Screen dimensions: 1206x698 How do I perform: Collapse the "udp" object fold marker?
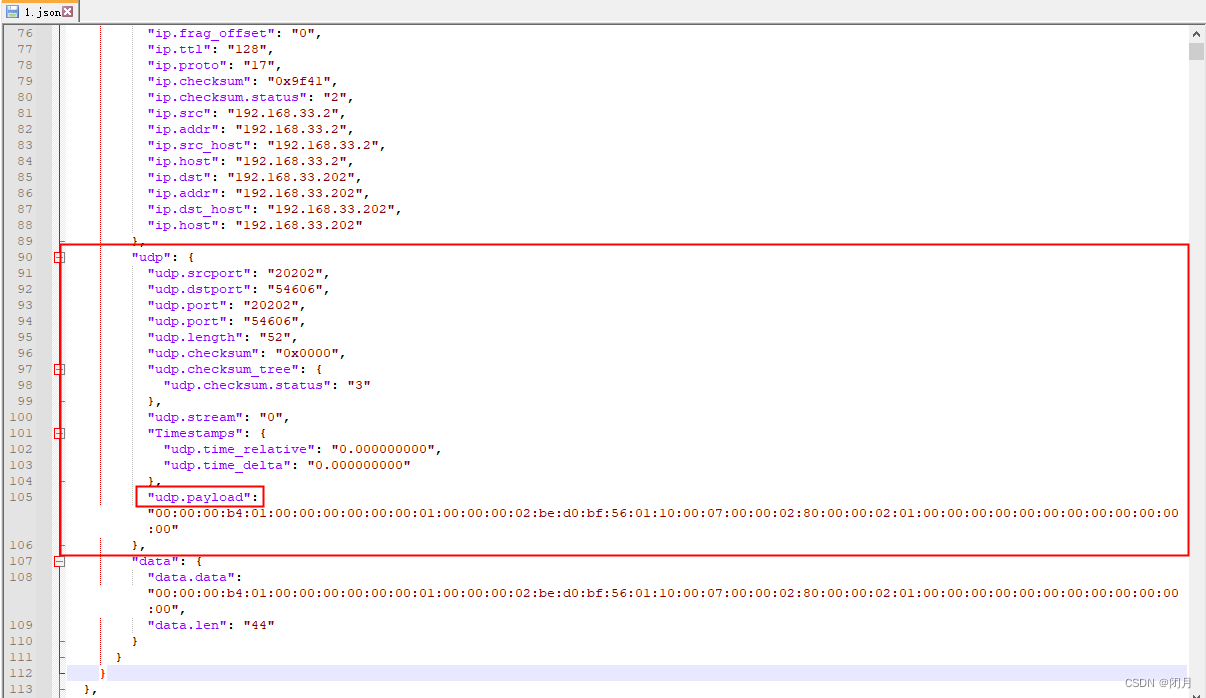tap(60, 257)
